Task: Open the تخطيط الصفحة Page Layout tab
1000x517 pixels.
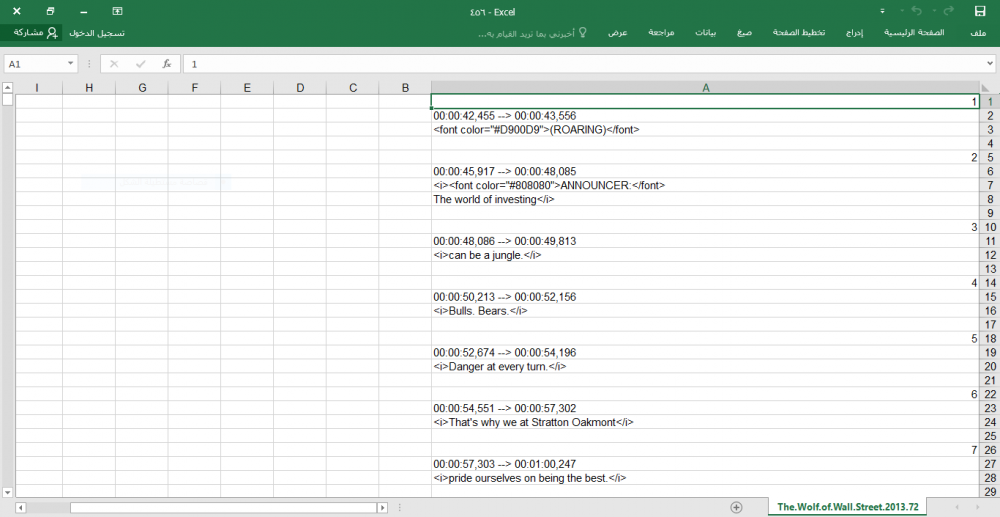Action: 799,33
